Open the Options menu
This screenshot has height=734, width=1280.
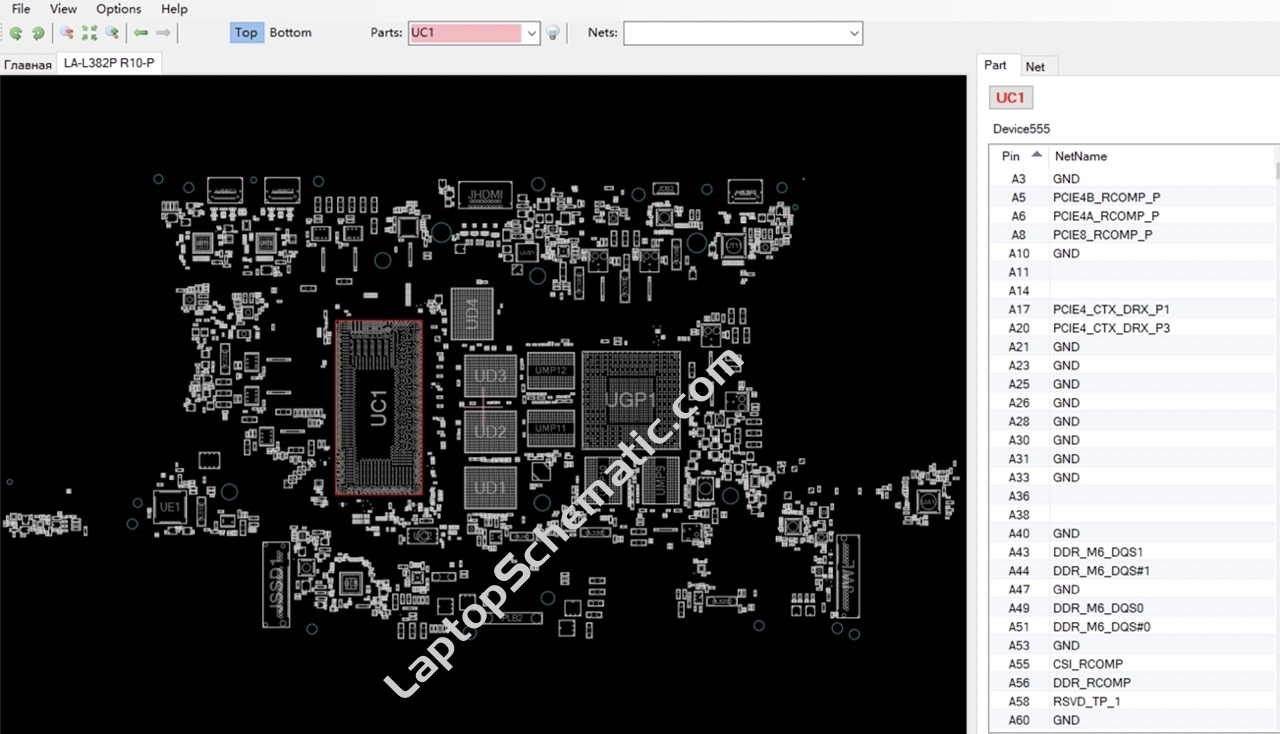(x=119, y=9)
